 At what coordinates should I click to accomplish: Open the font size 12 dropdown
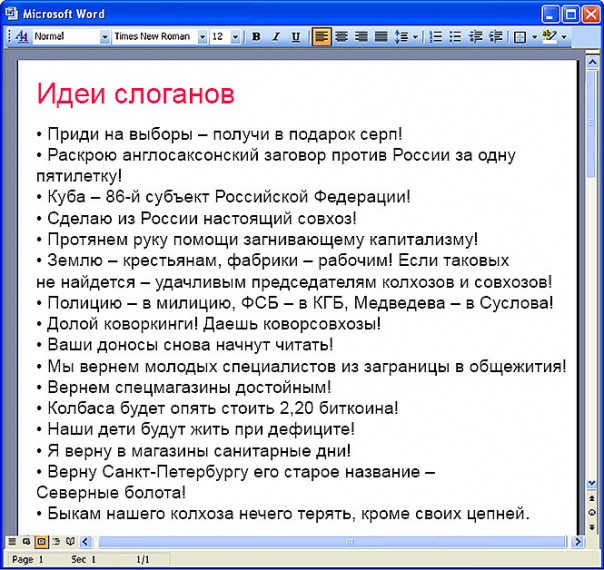(236, 37)
